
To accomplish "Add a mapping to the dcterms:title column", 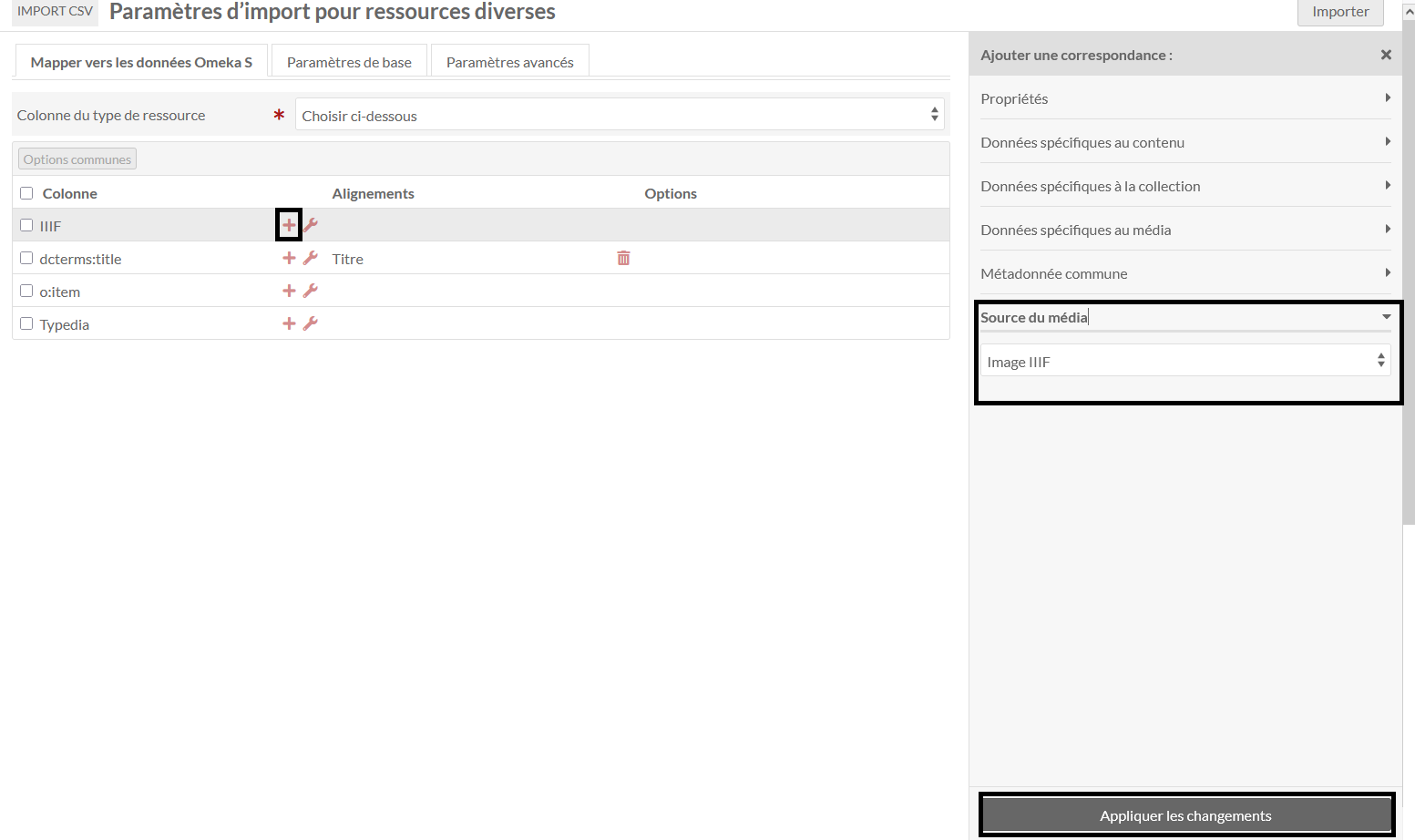I will (289, 258).
